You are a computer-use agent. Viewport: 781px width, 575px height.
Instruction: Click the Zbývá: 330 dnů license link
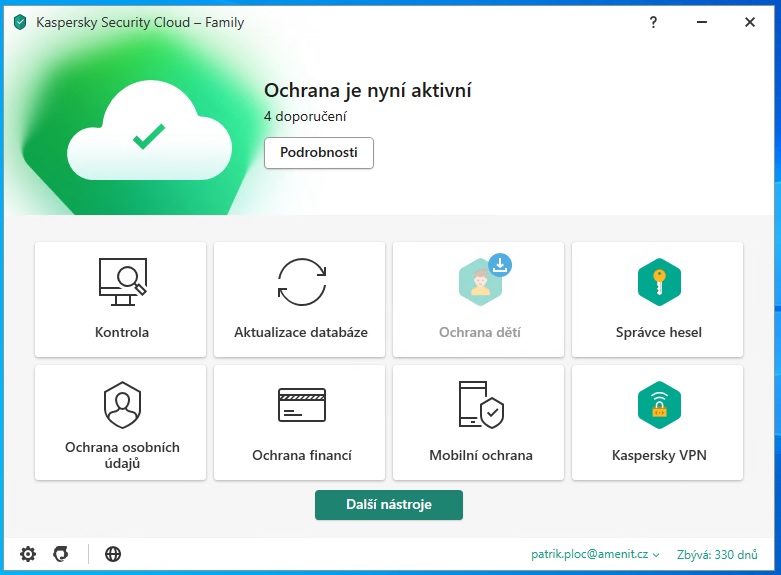click(717, 554)
